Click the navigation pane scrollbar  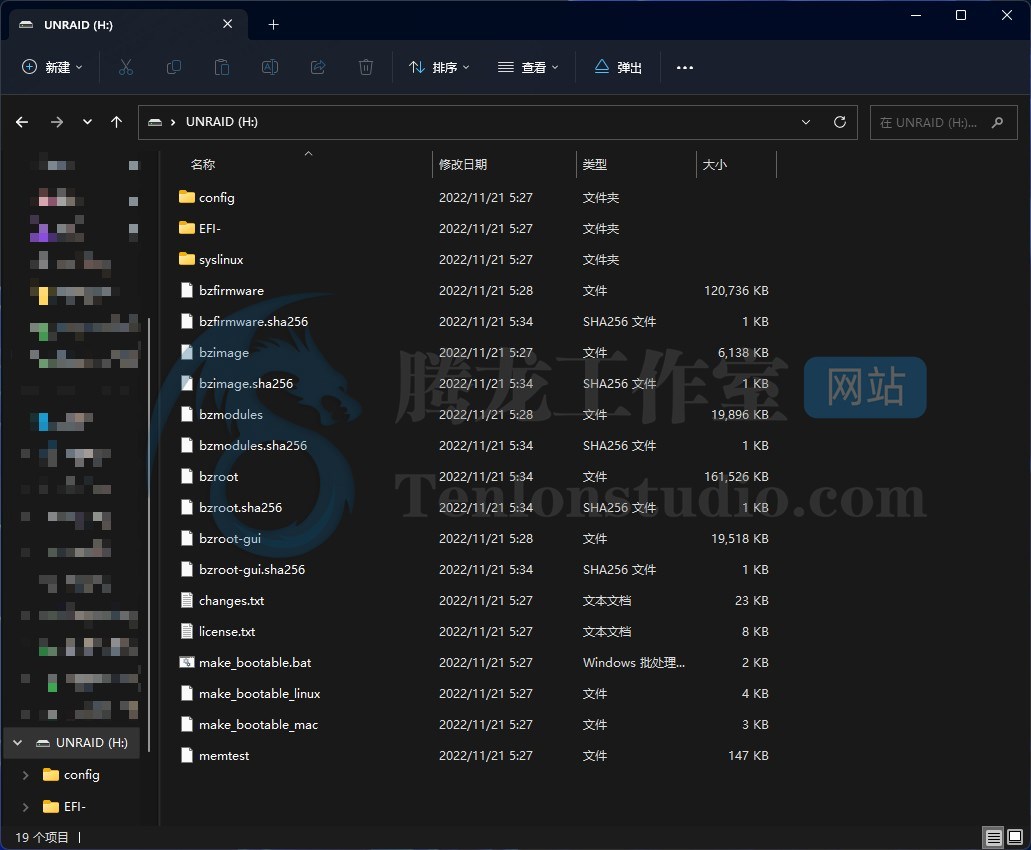(x=149, y=534)
